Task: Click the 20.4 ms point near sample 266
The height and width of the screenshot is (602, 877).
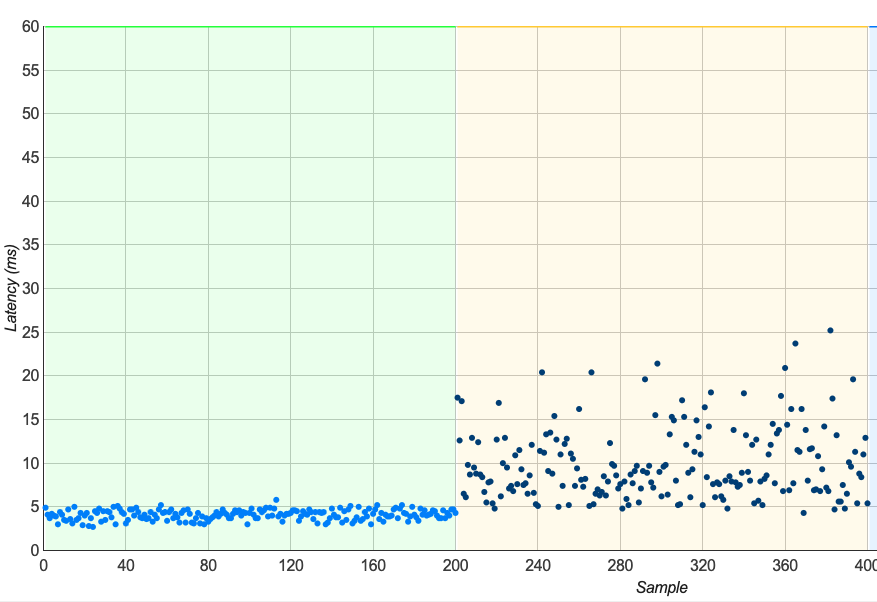Action: pos(591,373)
